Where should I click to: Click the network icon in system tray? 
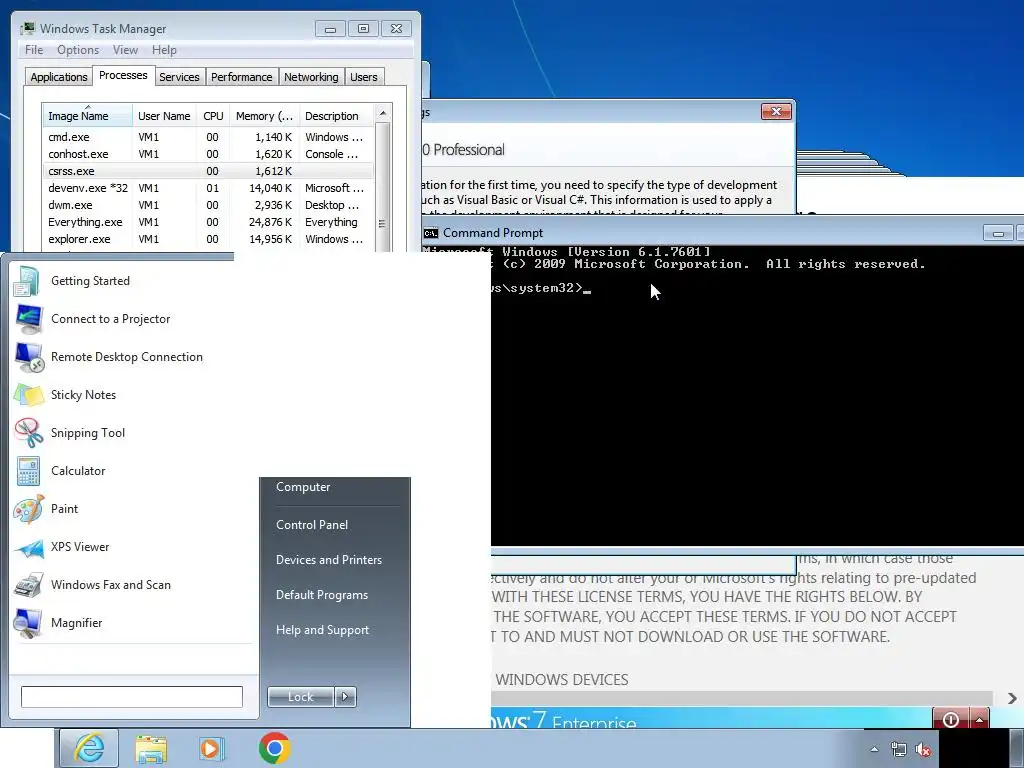(899, 750)
